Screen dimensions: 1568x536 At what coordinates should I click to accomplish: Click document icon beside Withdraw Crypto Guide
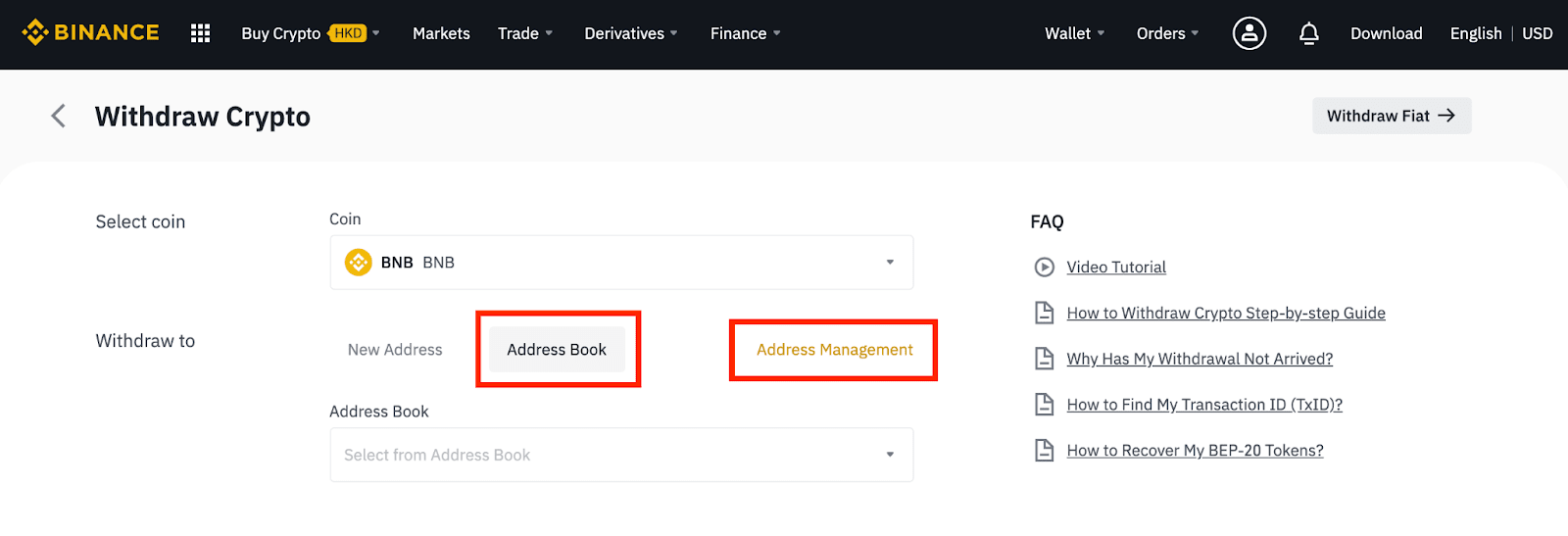point(1045,314)
